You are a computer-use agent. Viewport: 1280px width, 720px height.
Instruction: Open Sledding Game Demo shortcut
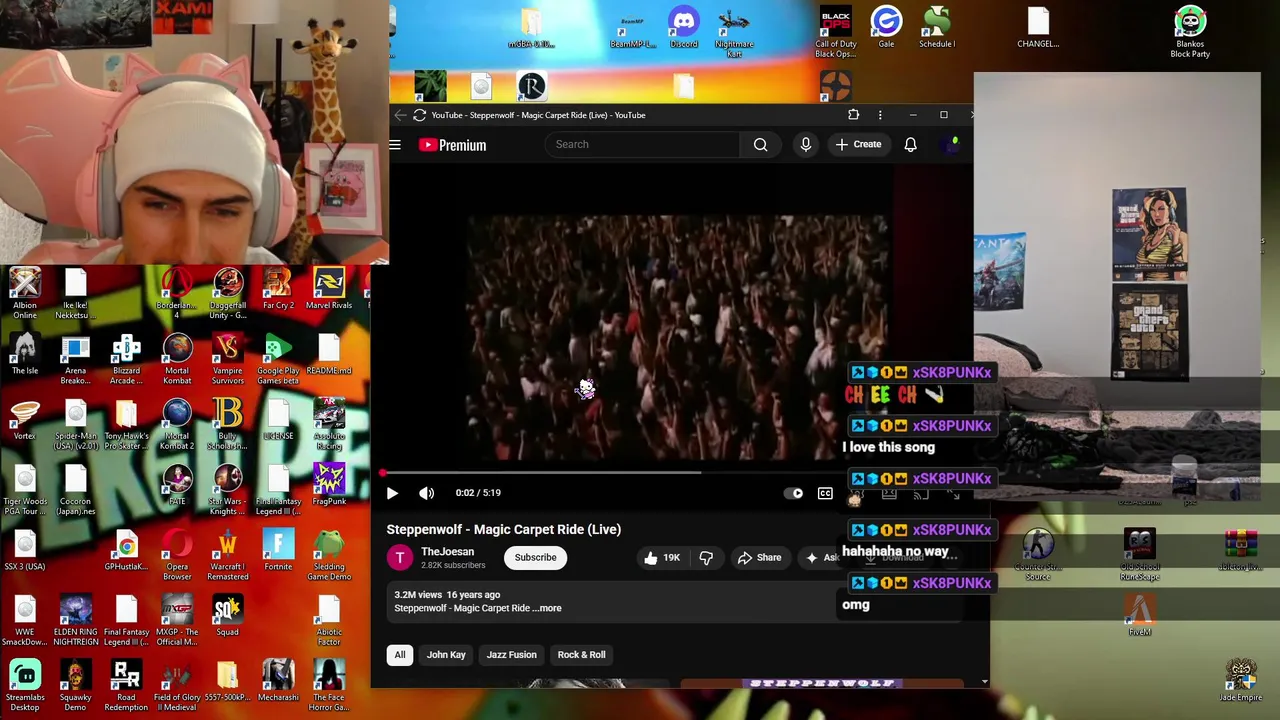tap(329, 556)
